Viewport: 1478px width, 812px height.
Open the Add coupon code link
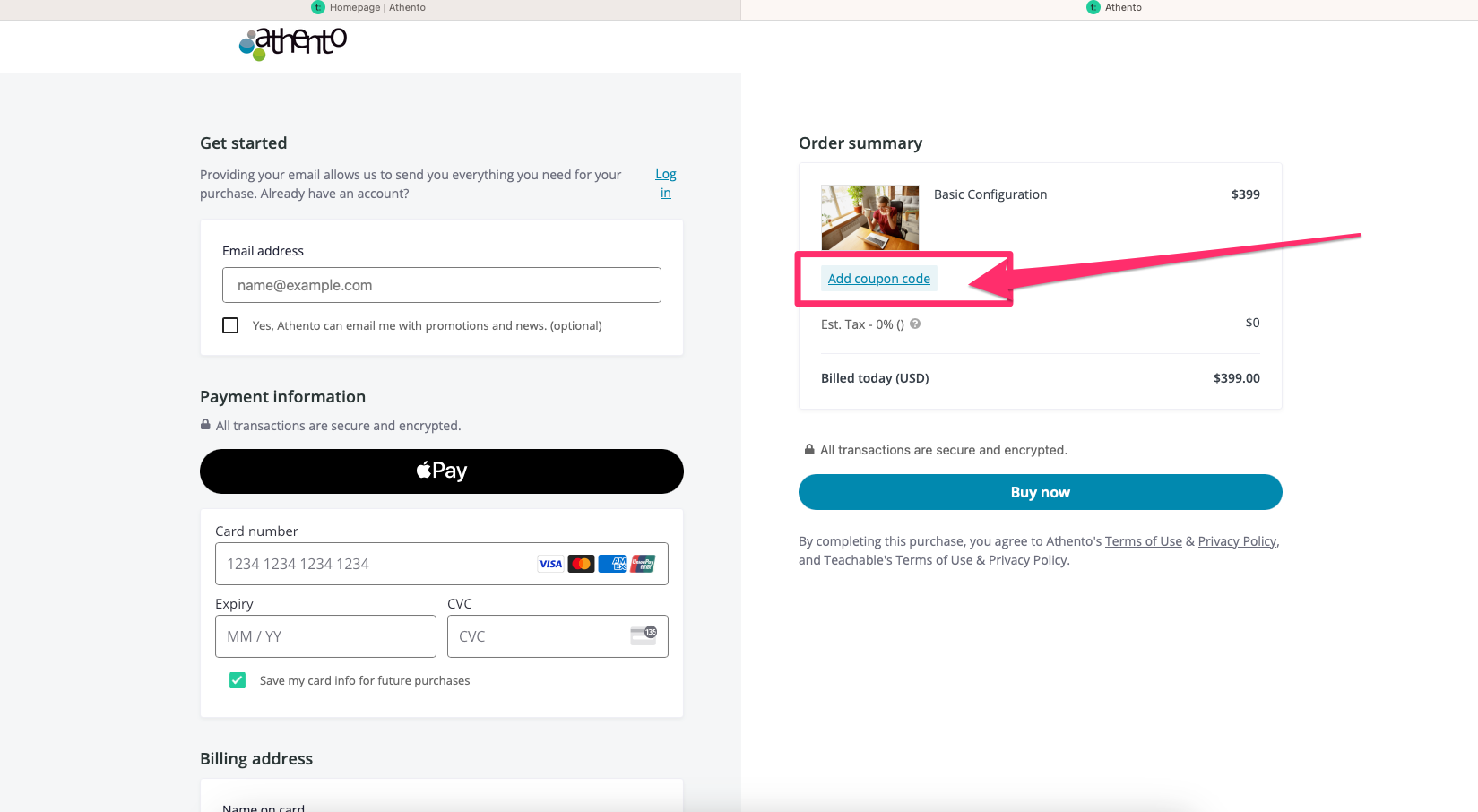coord(878,279)
